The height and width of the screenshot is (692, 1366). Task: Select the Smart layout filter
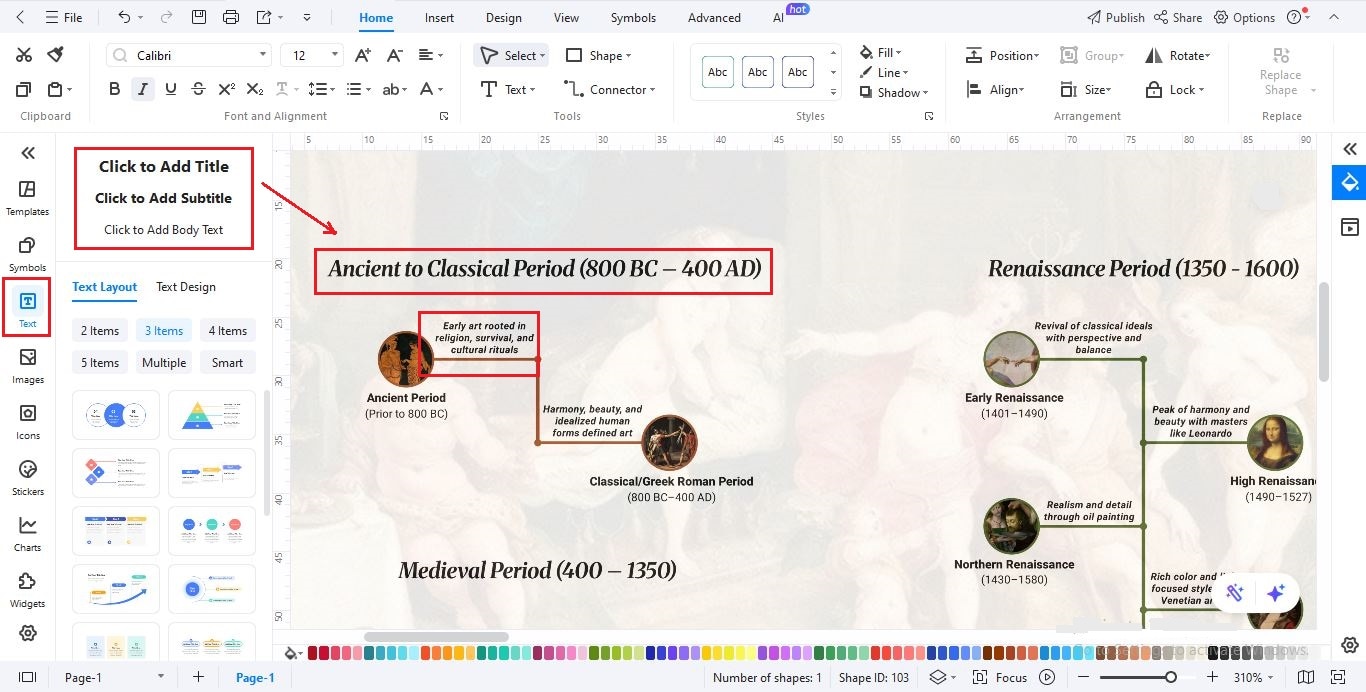227,363
